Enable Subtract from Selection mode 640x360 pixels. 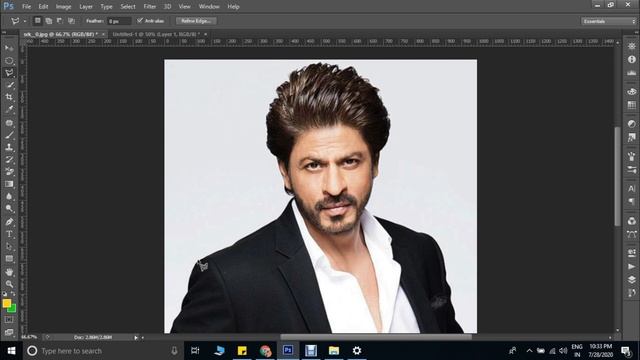click(60, 20)
